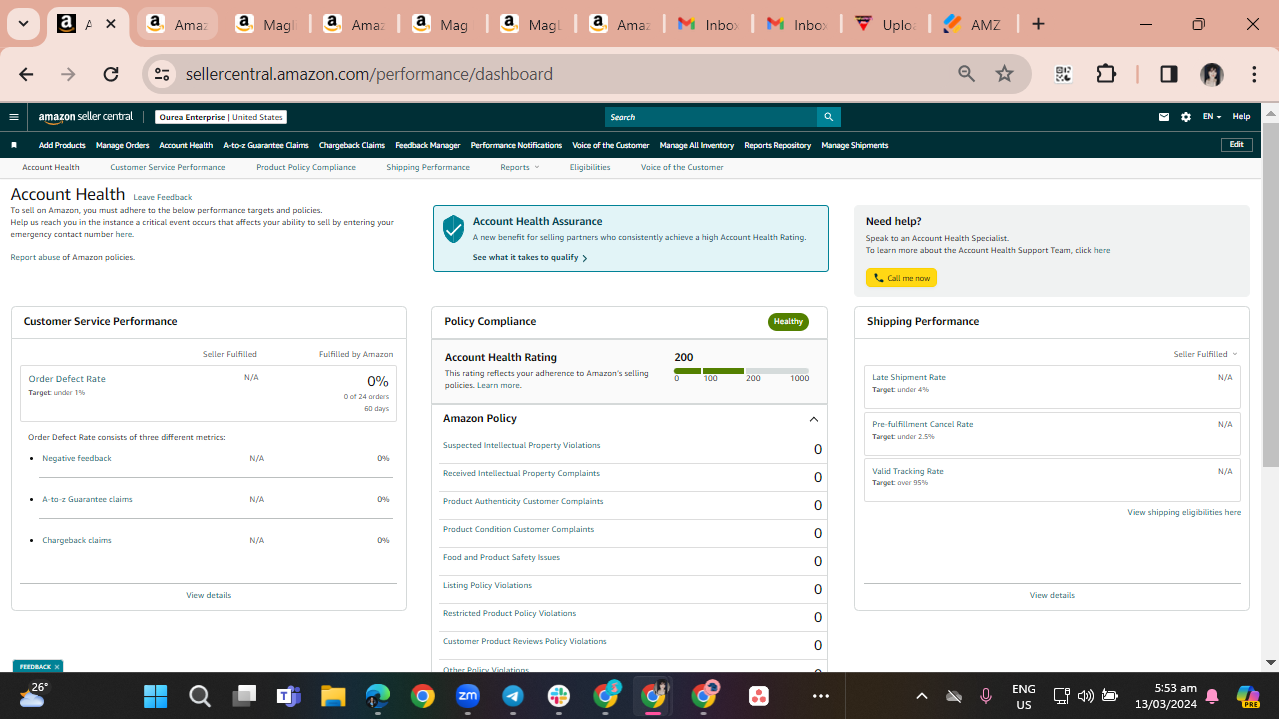
Task: Open the Seller Central hamburger menu
Action: 14,117
